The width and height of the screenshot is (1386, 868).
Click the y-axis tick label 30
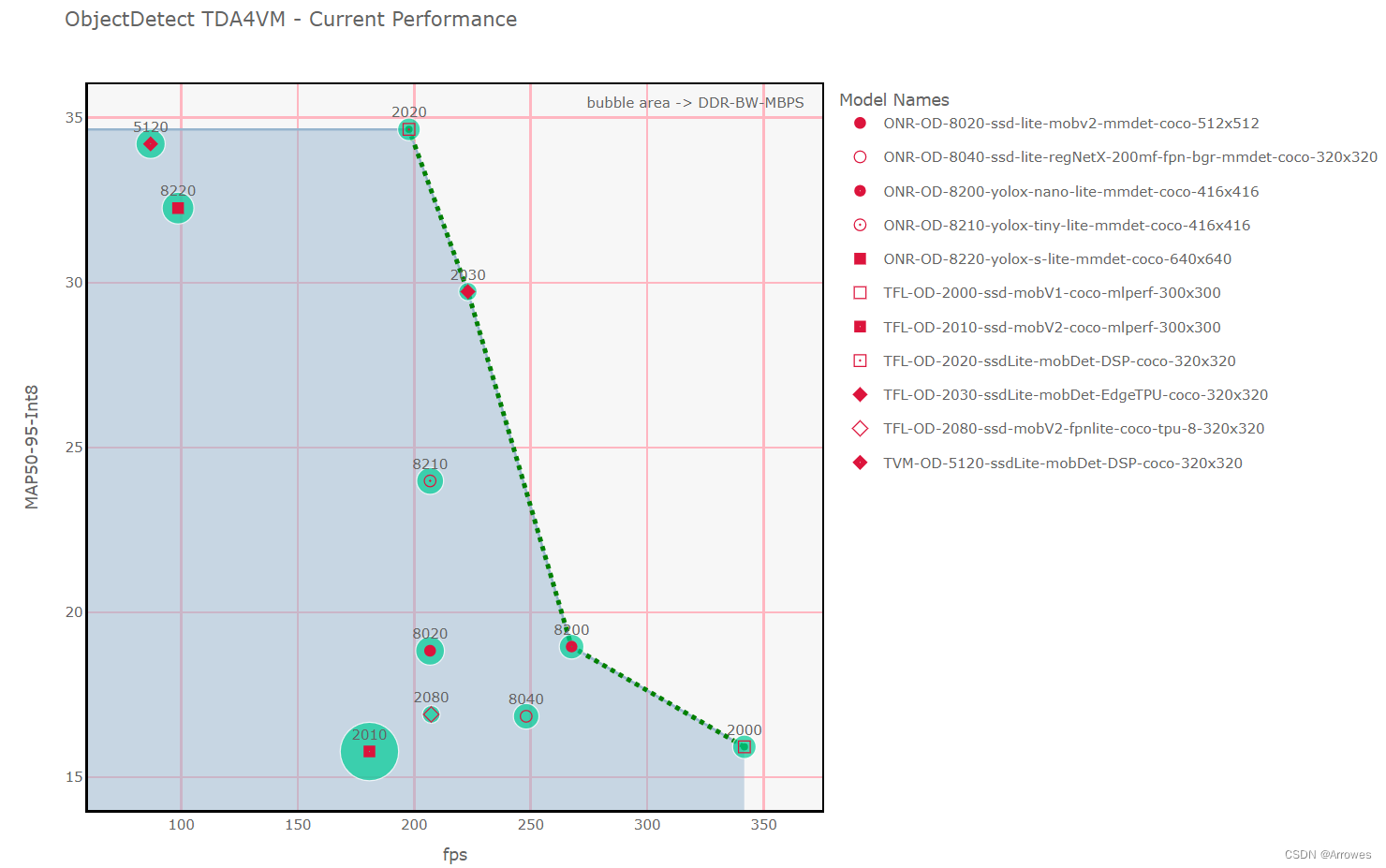[x=74, y=282]
